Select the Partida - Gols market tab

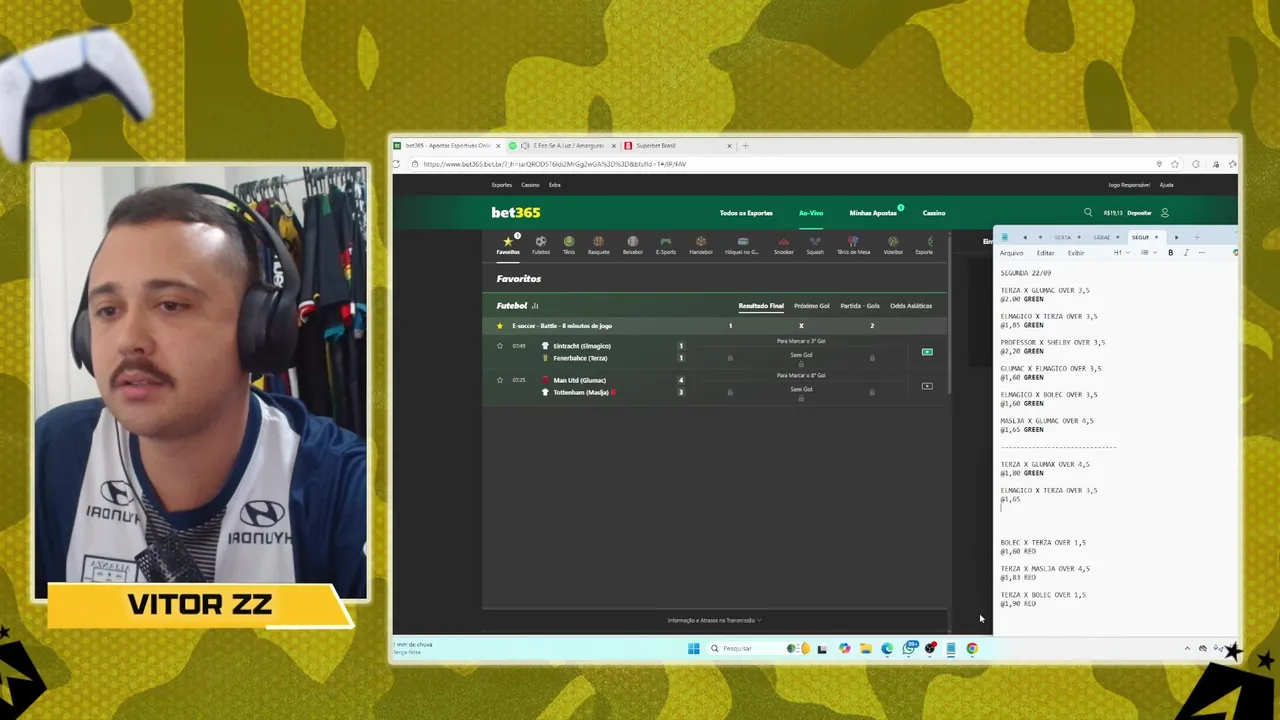pos(860,306)
